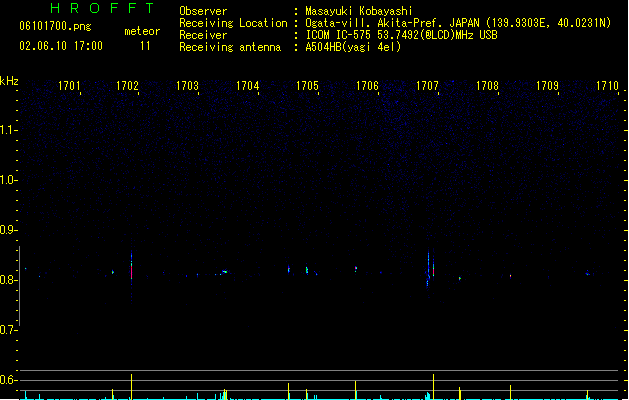Click the 0.6 kHz frequency label
This screenshot has width=629, height=400.
coord(8,380)
